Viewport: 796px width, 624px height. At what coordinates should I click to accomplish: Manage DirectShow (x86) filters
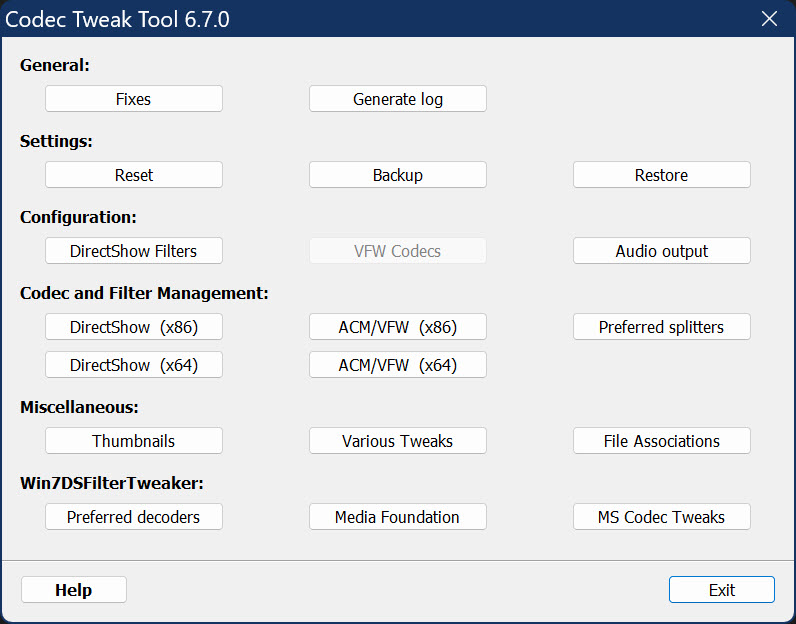pos(134,327)
